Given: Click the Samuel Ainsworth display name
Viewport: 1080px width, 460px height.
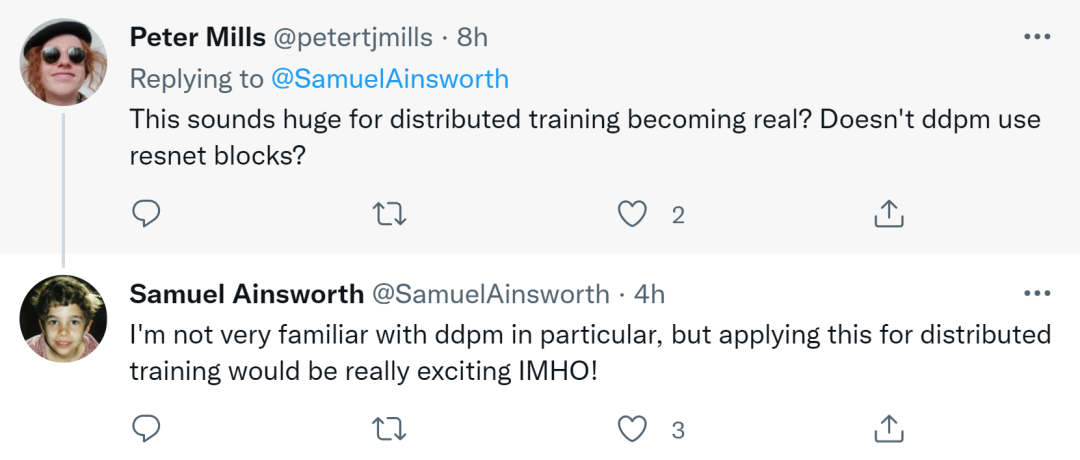Looking at the screenshot, I should pos(246,294).
